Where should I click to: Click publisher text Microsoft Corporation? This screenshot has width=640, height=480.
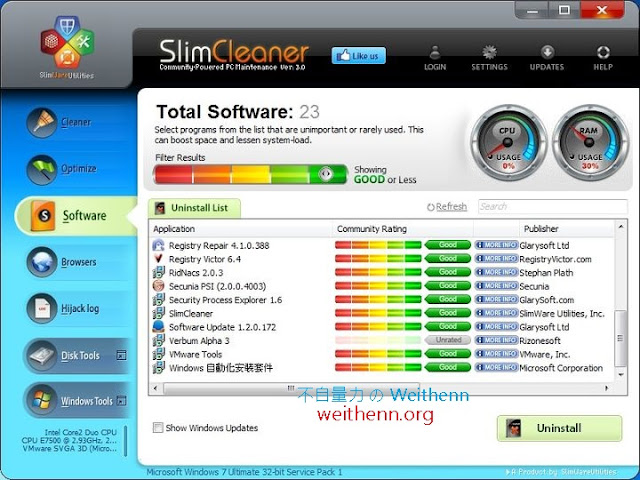tap(561, 368)
